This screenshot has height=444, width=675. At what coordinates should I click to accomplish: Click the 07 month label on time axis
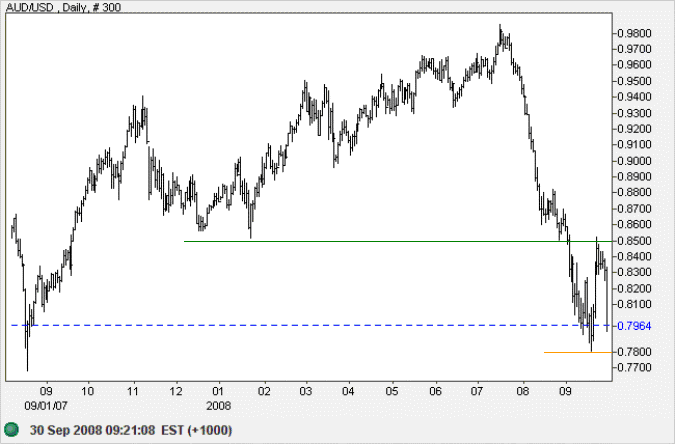tap(477, 391)
